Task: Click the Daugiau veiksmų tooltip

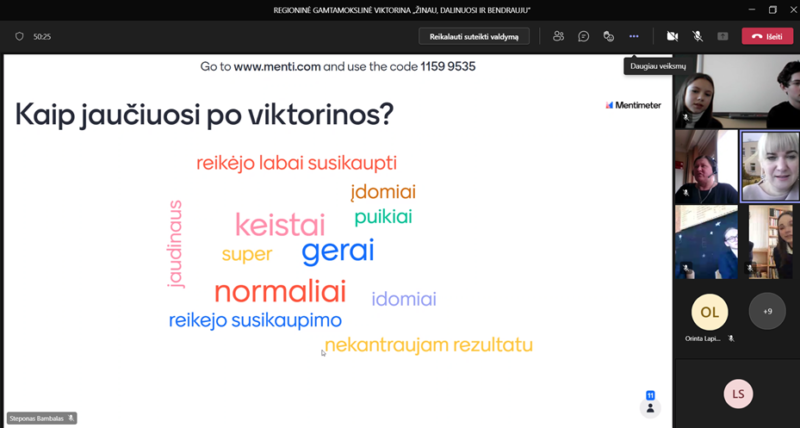Action: [x=658, y=66]
